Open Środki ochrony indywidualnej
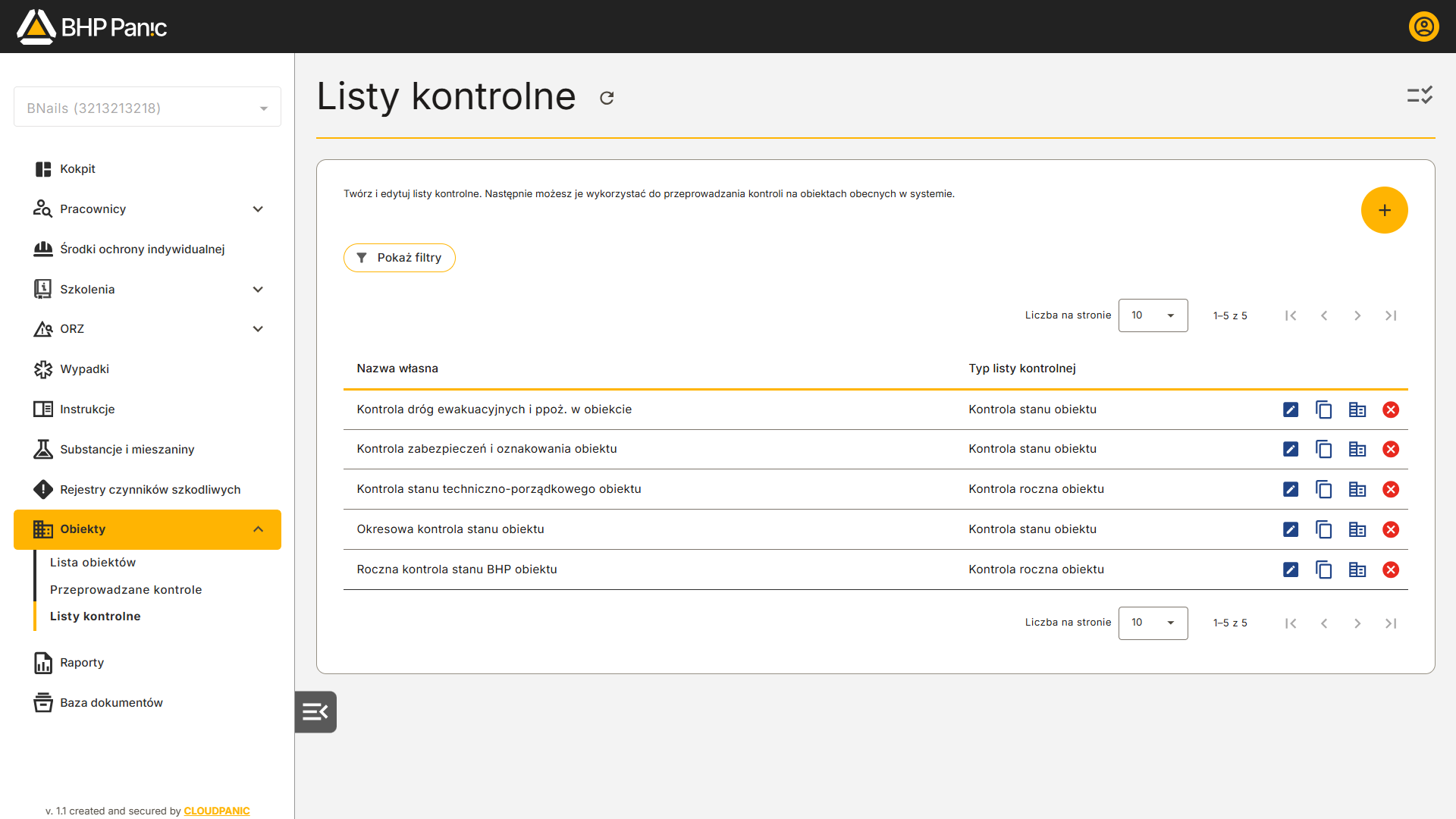1456x819 pixels. tap(147, 249)
